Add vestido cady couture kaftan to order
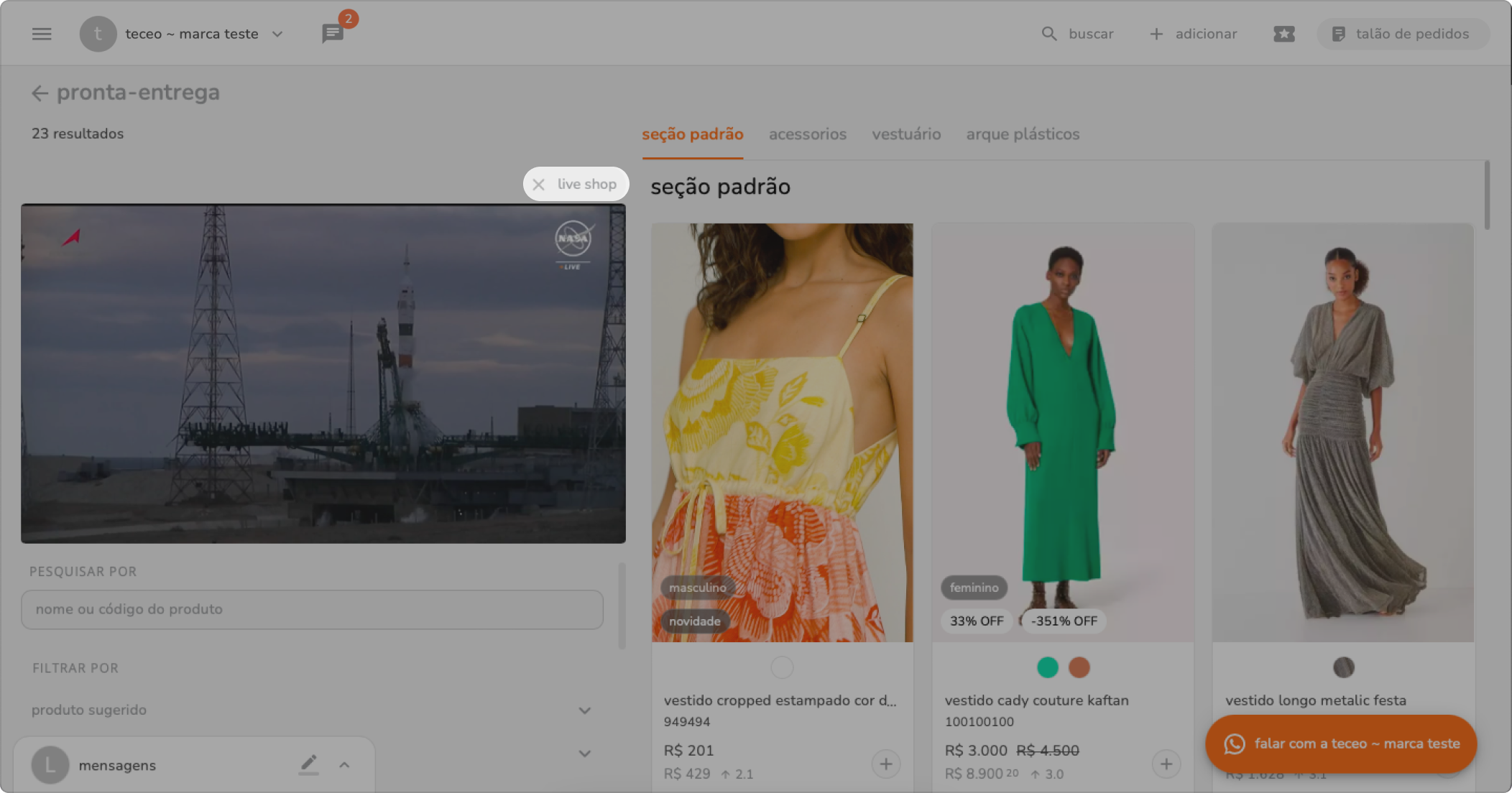This screenshot has width=1512, height=793. coord(1166,764)
